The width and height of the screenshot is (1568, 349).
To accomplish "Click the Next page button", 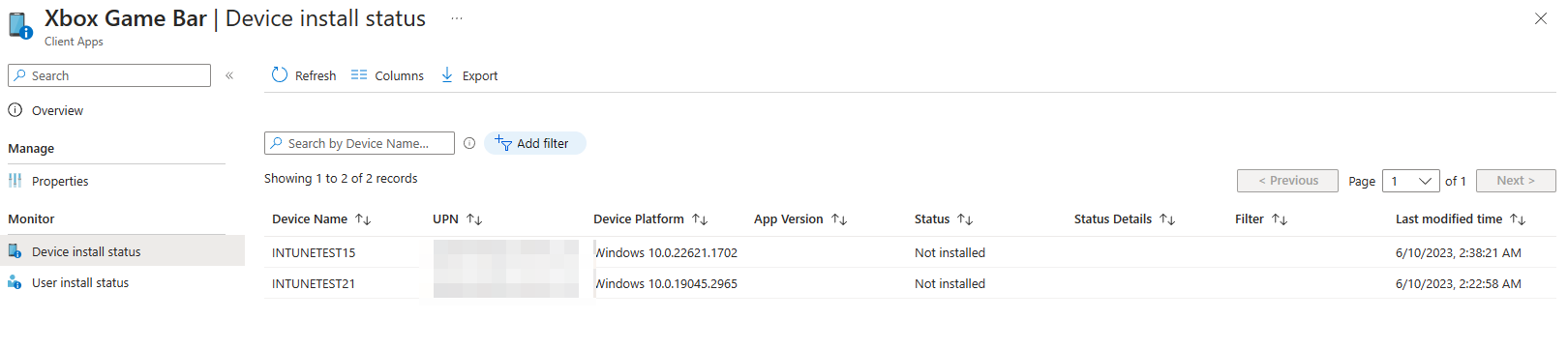I will click(1516, 181).
